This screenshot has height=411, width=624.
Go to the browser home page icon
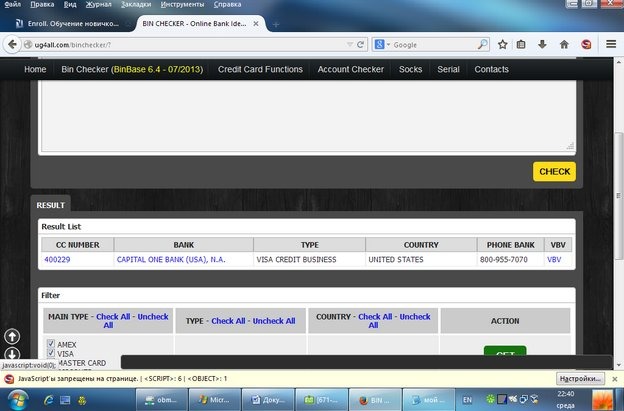point(564,45)
